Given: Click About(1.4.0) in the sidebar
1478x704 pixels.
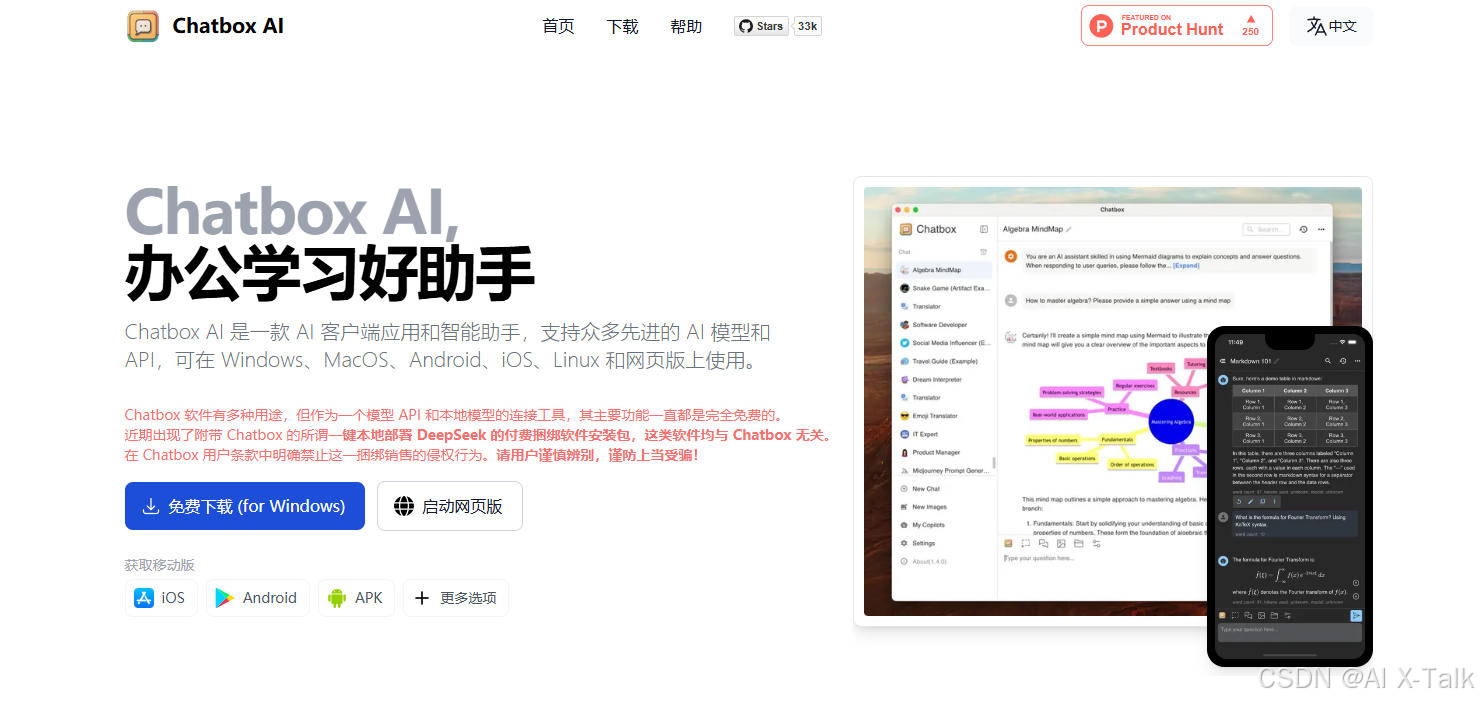Looking at the screenshot, I should coord(944,561).
